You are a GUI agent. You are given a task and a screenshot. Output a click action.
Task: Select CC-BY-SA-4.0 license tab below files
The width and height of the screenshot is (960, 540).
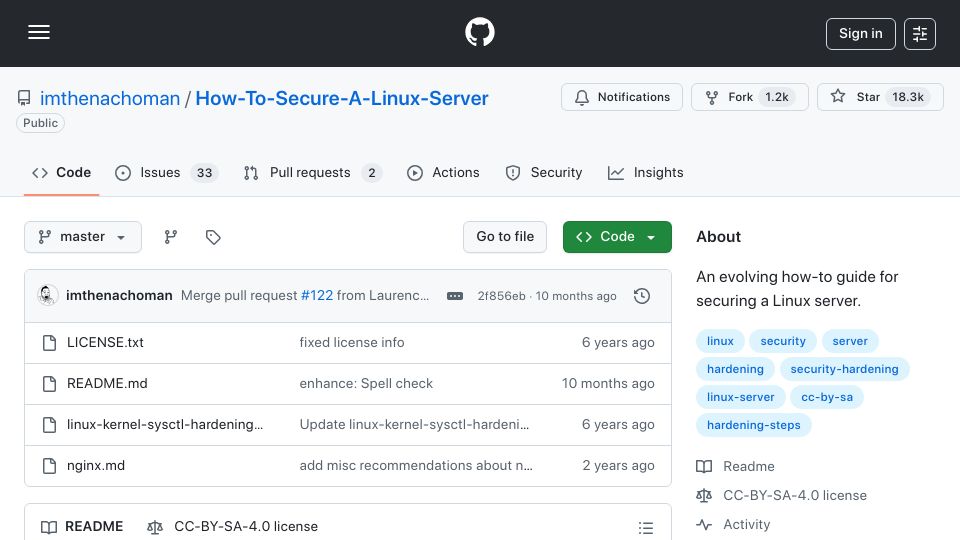(x=233, y=527)
